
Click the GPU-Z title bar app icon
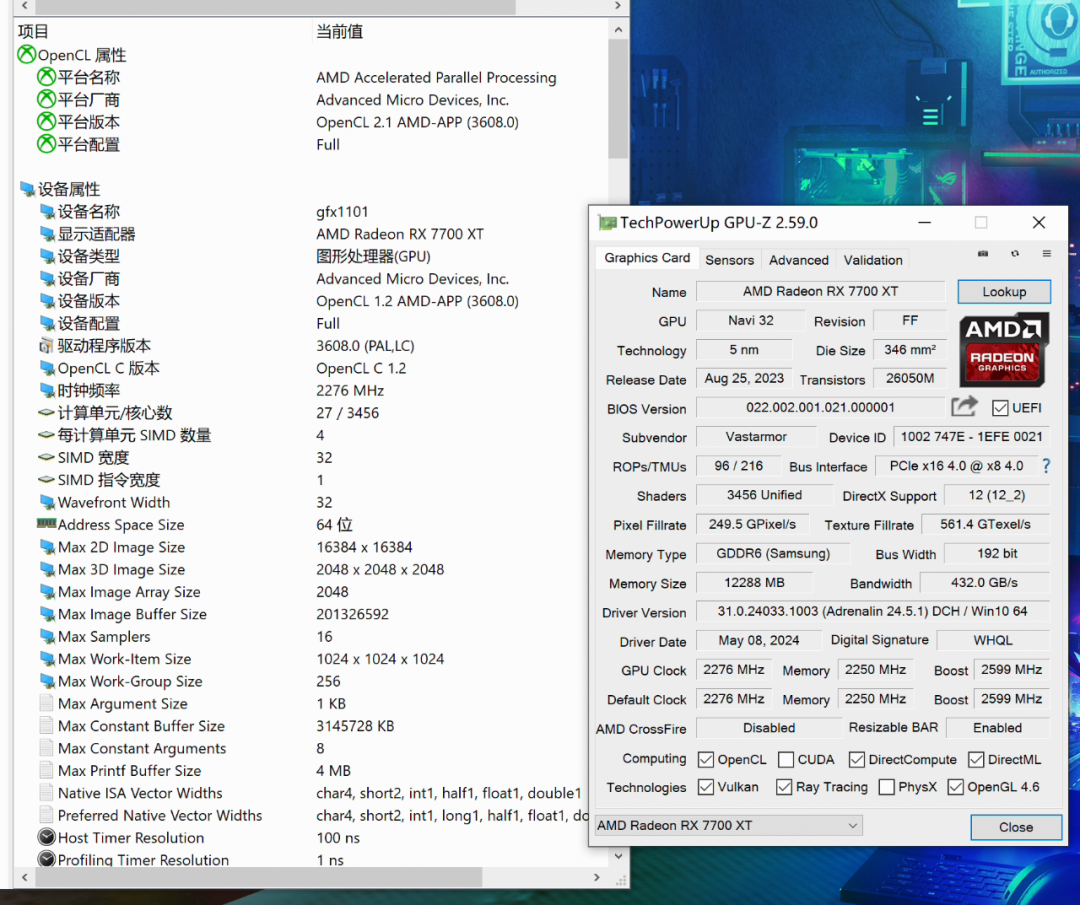coord(607,222)
